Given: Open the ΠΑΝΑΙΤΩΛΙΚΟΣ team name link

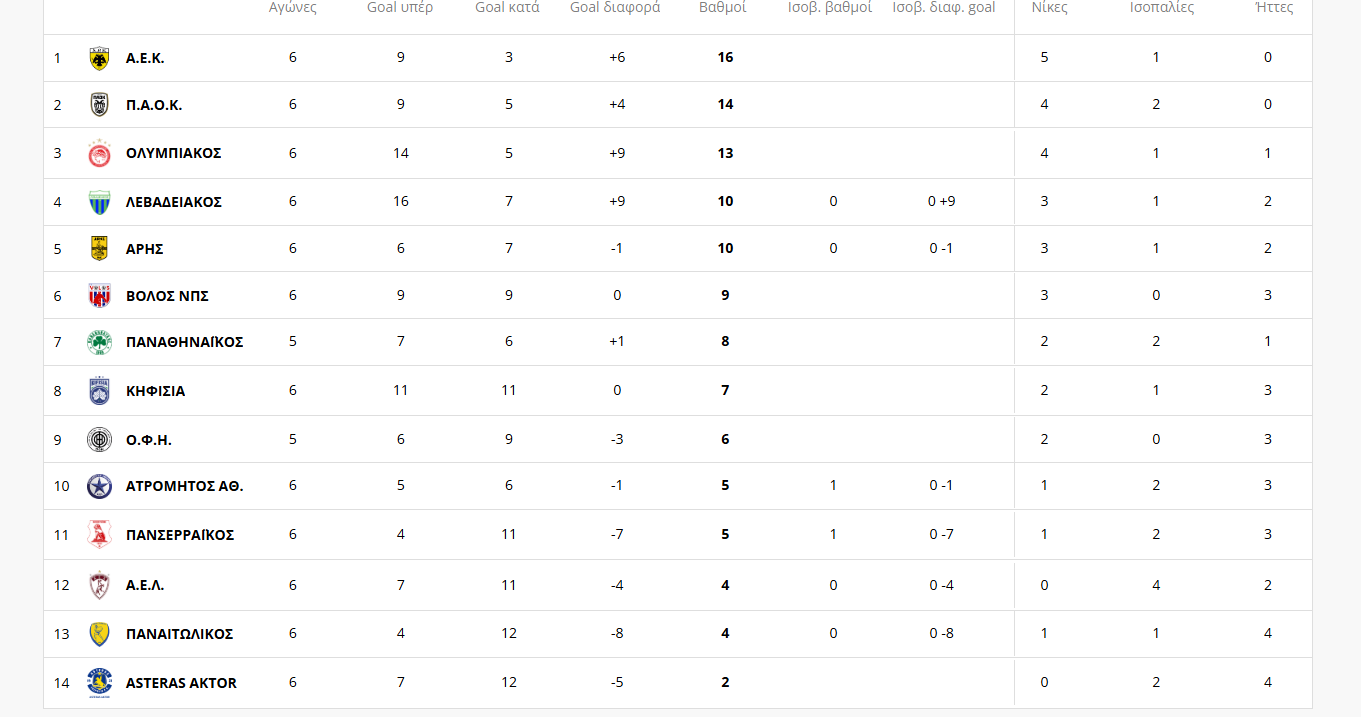Looking at the screenshot, I should tap(179, 634).
